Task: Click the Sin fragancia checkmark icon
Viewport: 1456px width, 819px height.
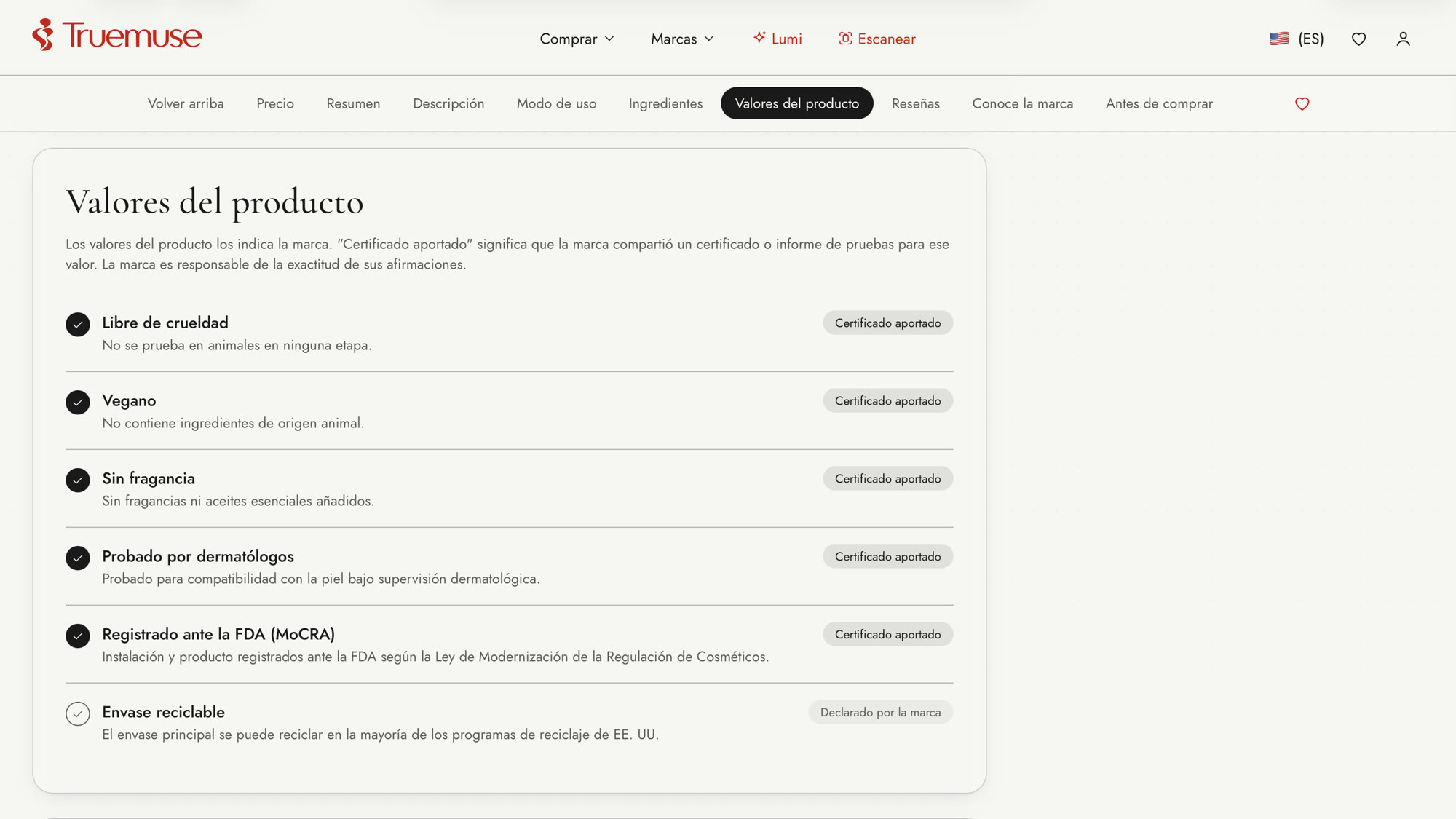Action: (78, 480)
